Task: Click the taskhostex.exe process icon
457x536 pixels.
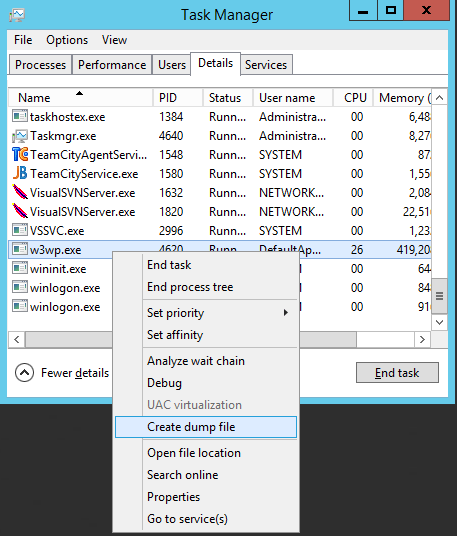Action: point(20,116)
